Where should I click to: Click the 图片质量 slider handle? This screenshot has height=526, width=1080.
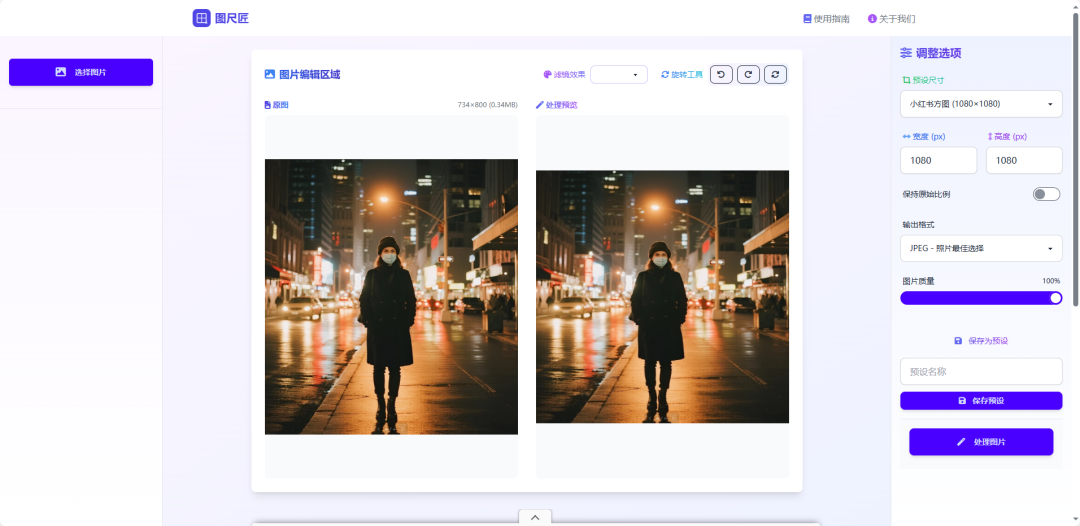[1055, 297]
